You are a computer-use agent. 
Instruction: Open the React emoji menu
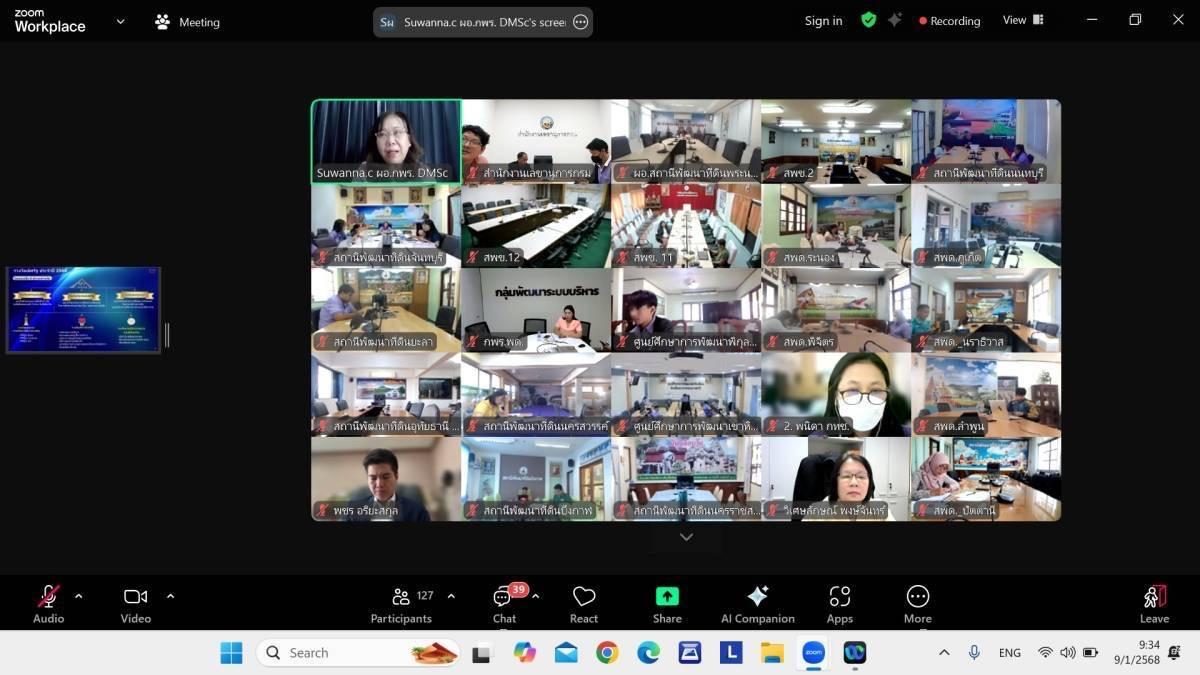[584, 605]
